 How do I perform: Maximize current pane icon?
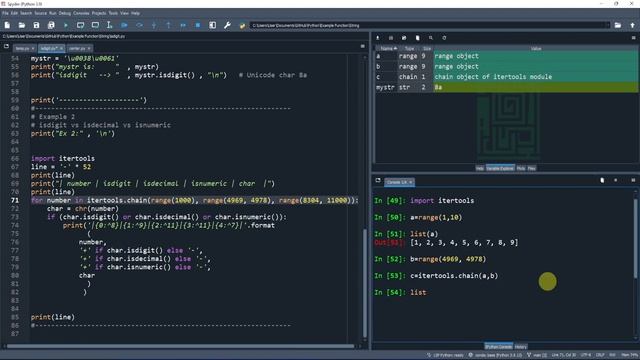213,25
